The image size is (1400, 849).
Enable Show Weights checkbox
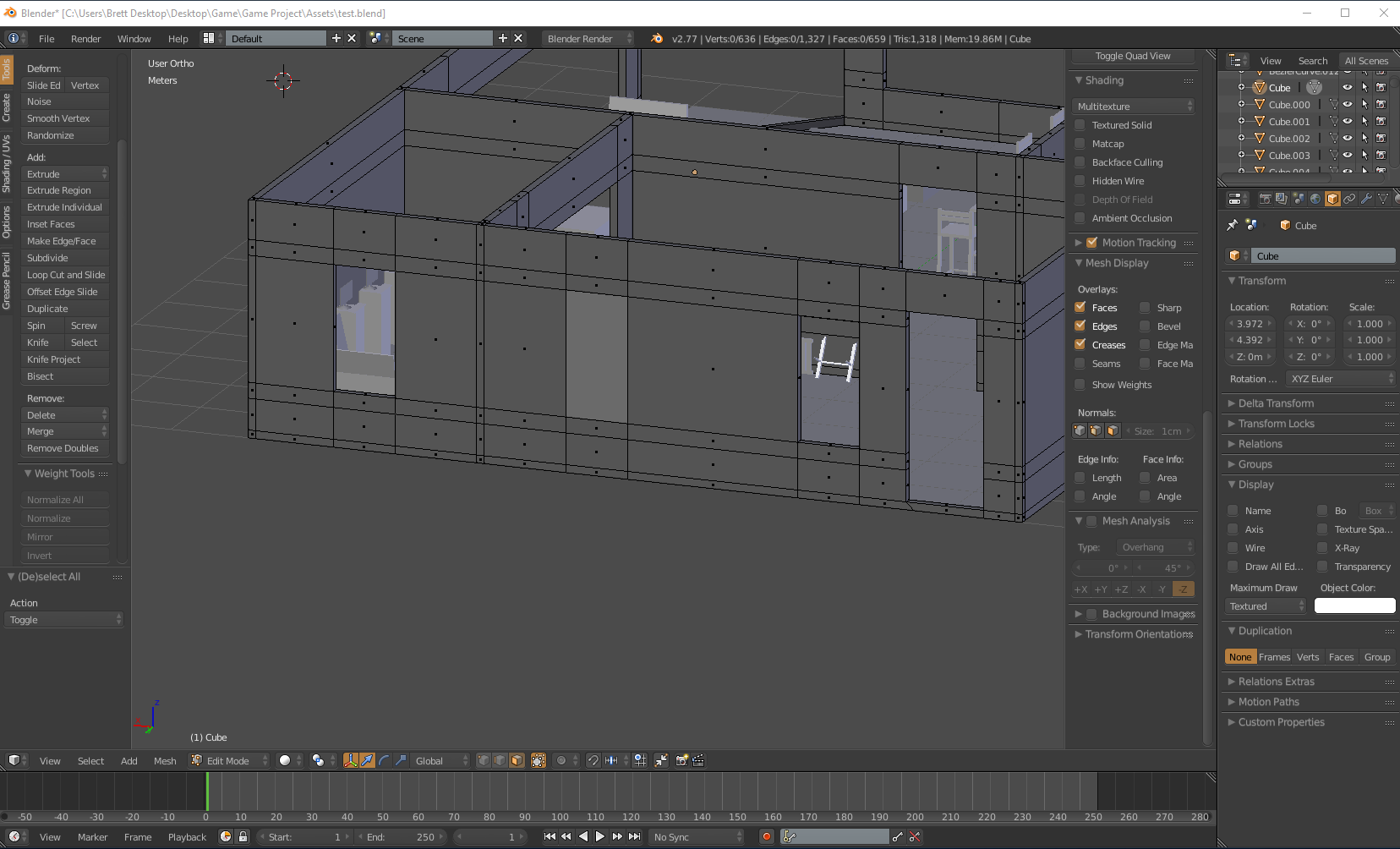click(x=1080, y=385)
